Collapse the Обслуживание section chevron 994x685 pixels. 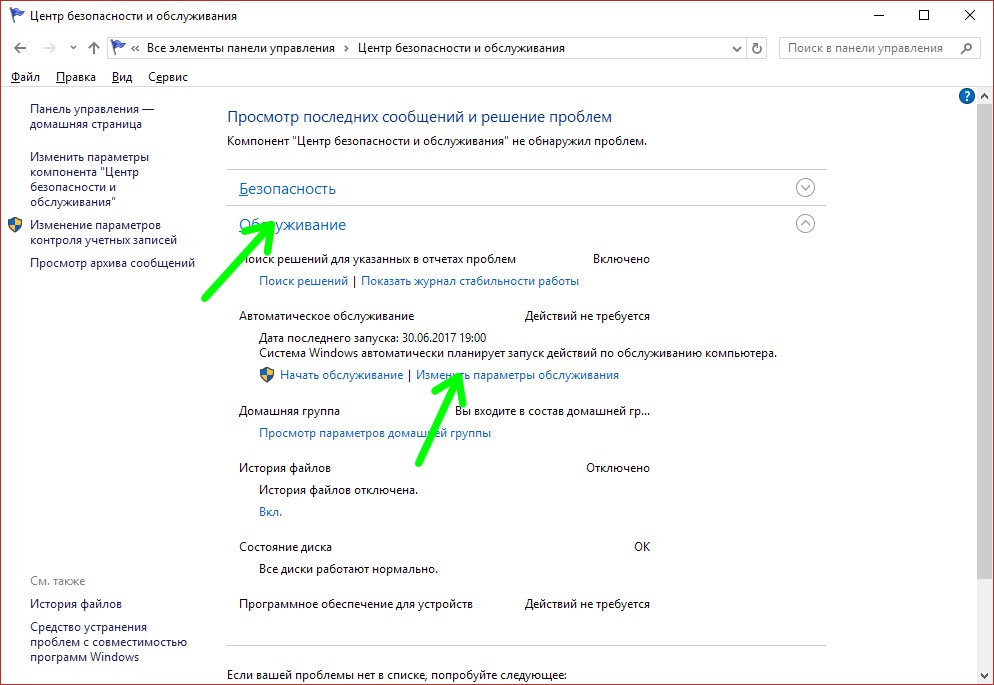[x=805, y=224]
